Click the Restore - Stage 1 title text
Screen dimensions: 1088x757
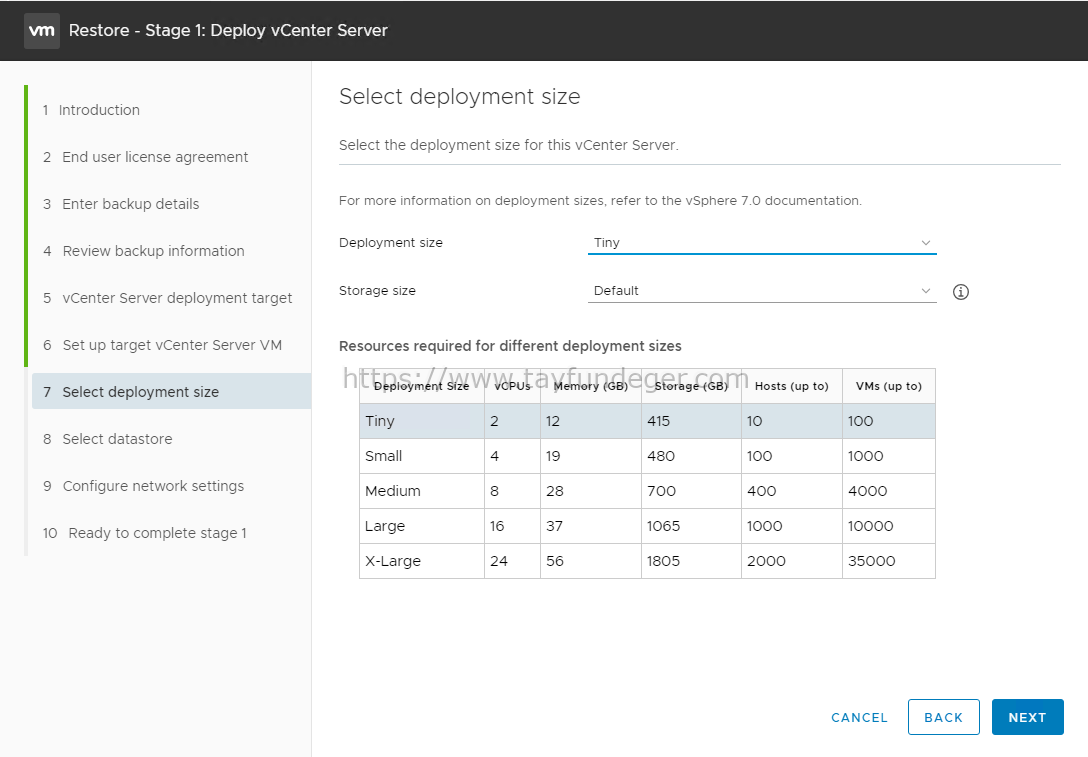[x=228, y=31]
